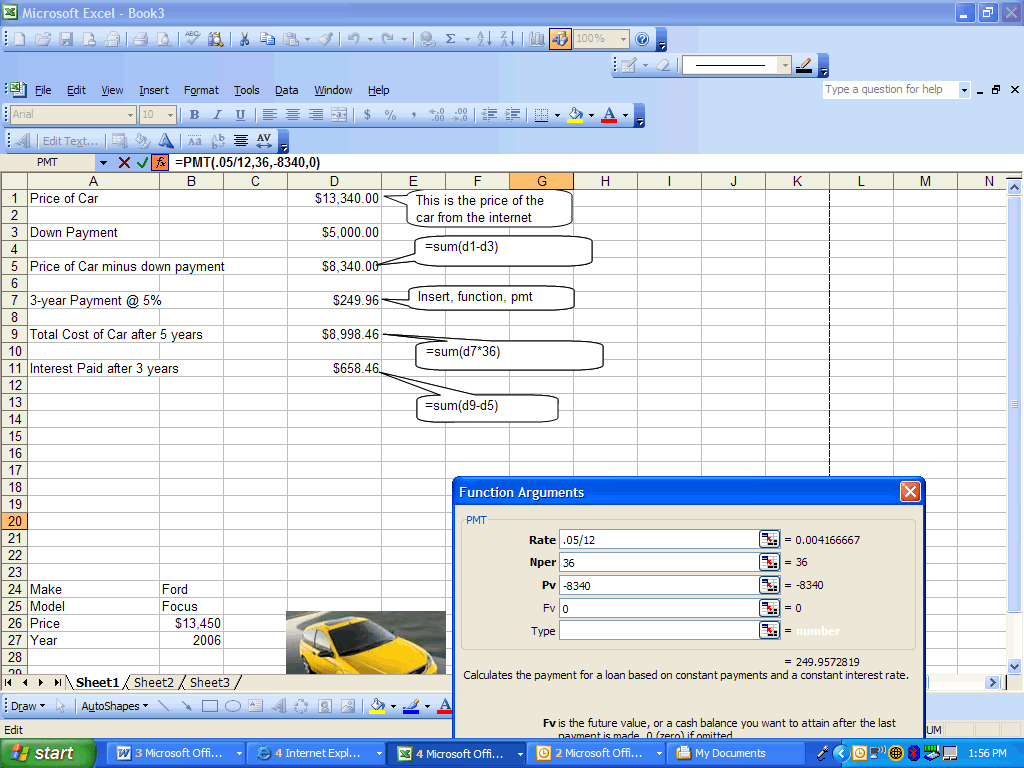The image size is (1024, 768).
Task: Expand the 'Type a question for help' dropdown
Action: pyautogui.click(x=964, y=90)
